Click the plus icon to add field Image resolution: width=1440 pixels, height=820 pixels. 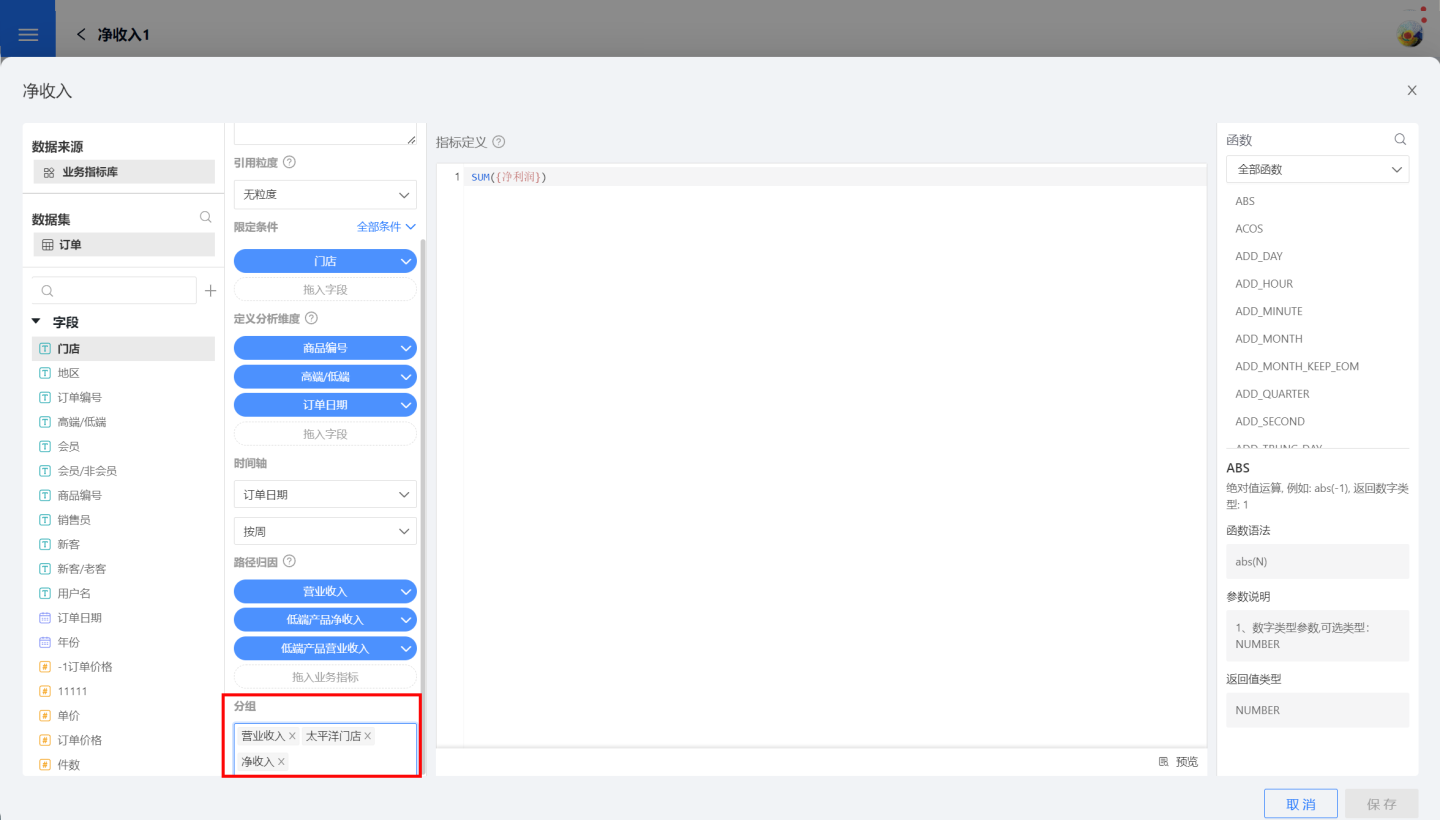tap(210, 291)
